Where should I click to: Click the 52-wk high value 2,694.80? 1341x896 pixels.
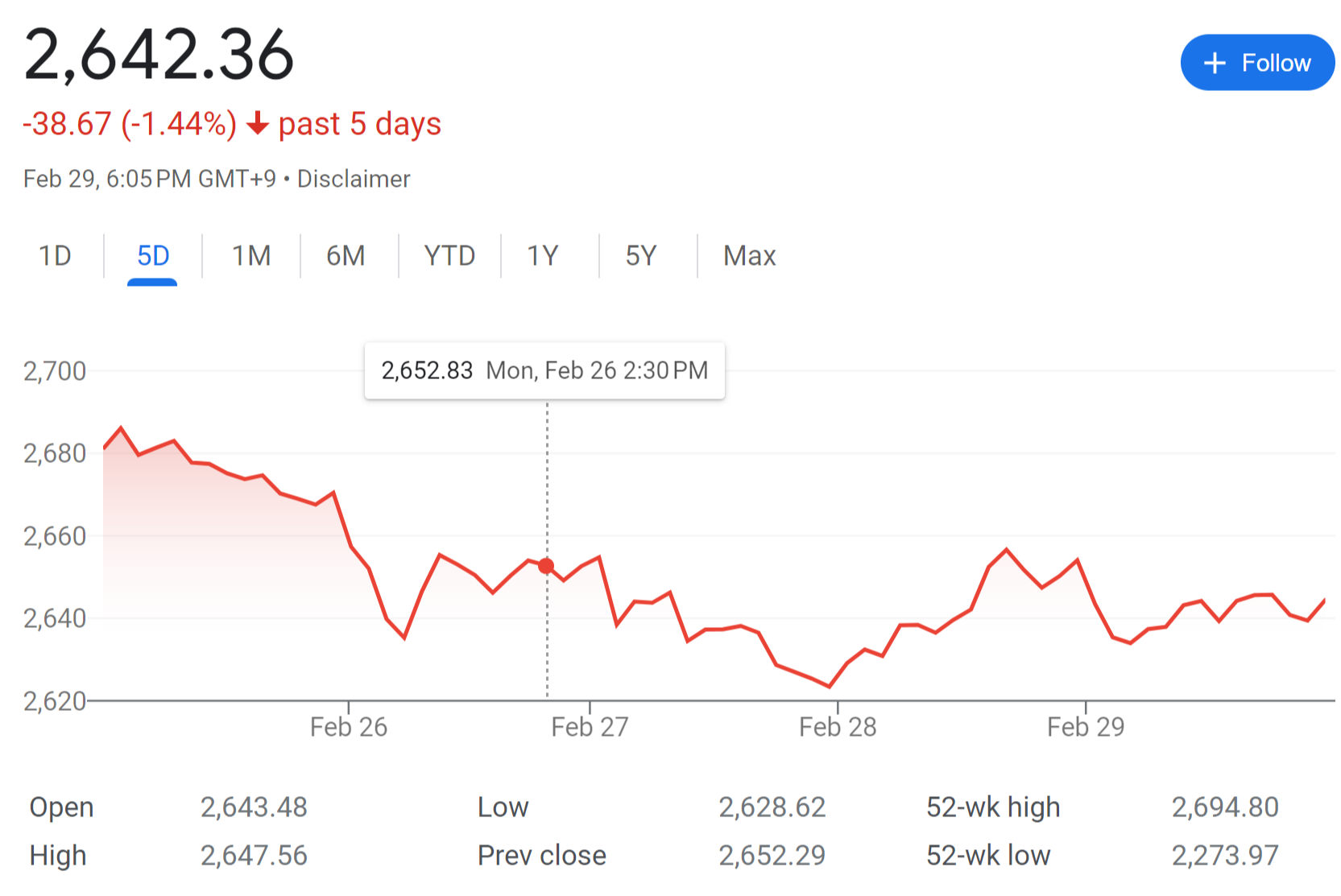[1224, 807]
